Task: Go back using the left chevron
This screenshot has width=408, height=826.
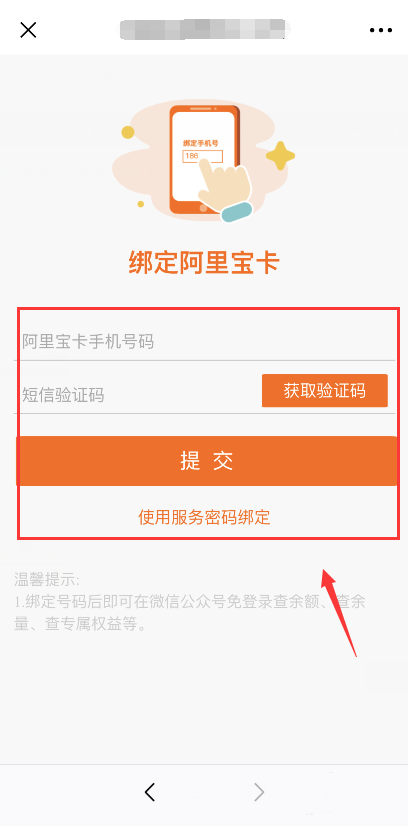Action: (x=150, y=792)
